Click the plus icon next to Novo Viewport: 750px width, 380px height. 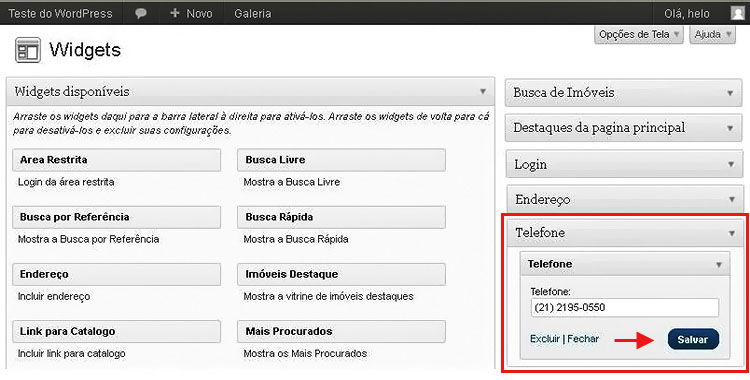pyautogui.click(x=175, y=13)
